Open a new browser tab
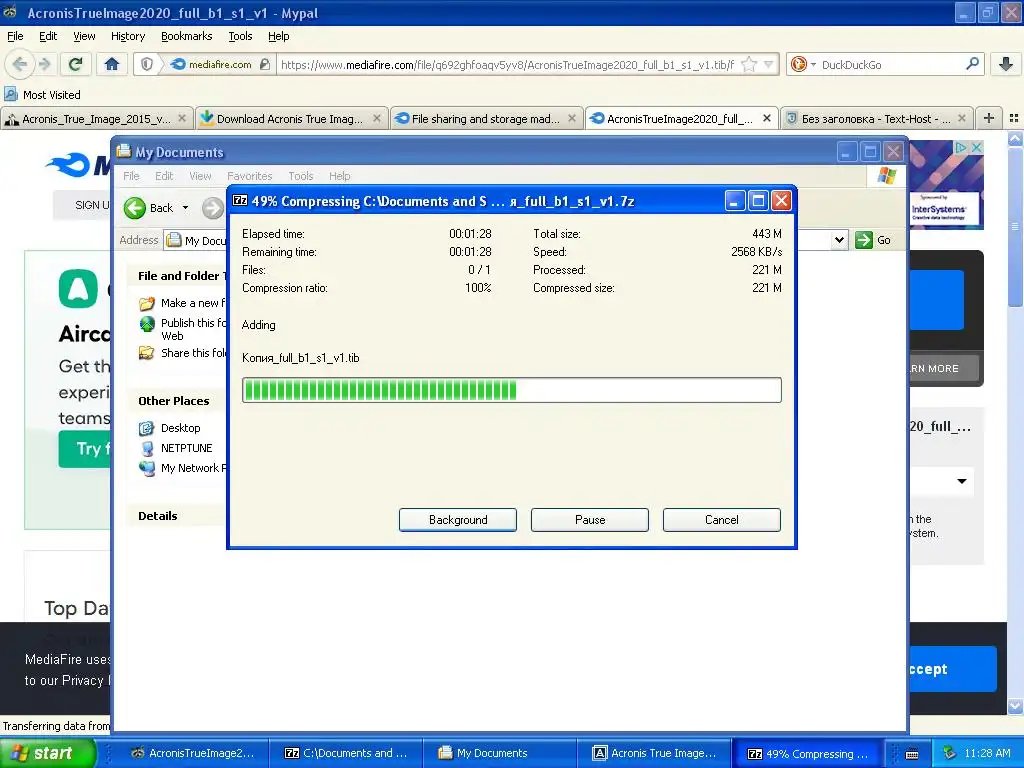The image size is (1024, 768). coord(989,118)
